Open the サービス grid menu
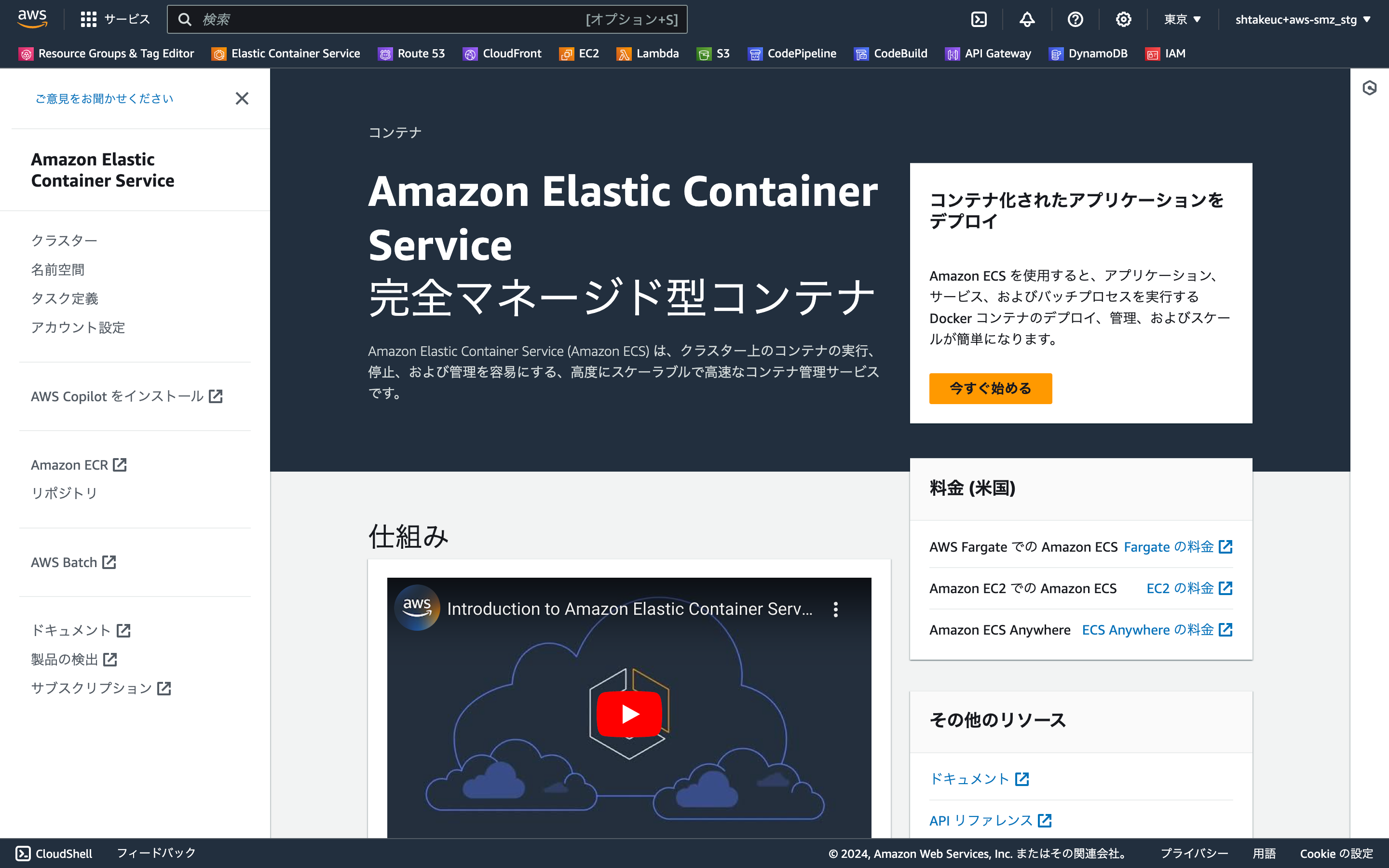Screen dimensions: 1389x868 (115, 19)
